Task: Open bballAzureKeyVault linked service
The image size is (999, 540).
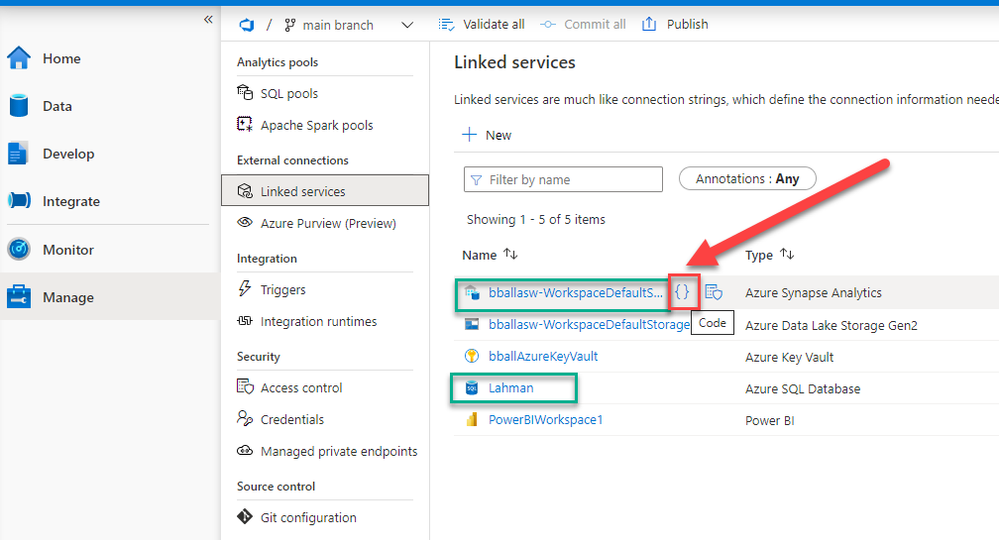Action: [543, 356]
